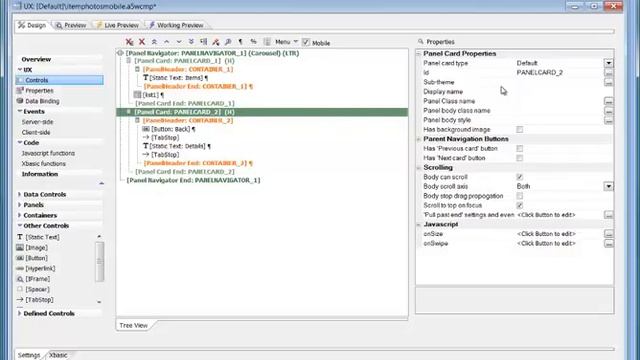Click the Properties icon in left sidebar
This screenshot has height=360, width=640.
click(x=20, y=91)
